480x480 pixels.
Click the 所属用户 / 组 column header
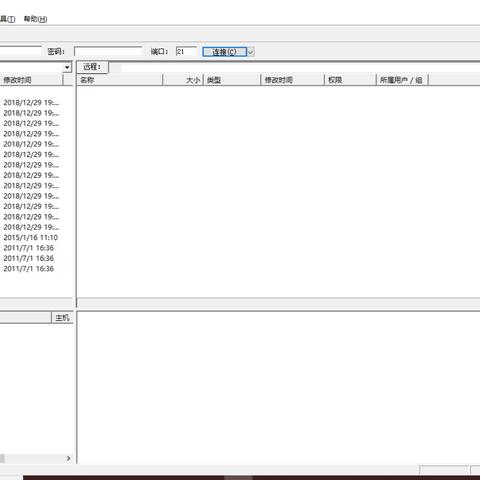402,80
